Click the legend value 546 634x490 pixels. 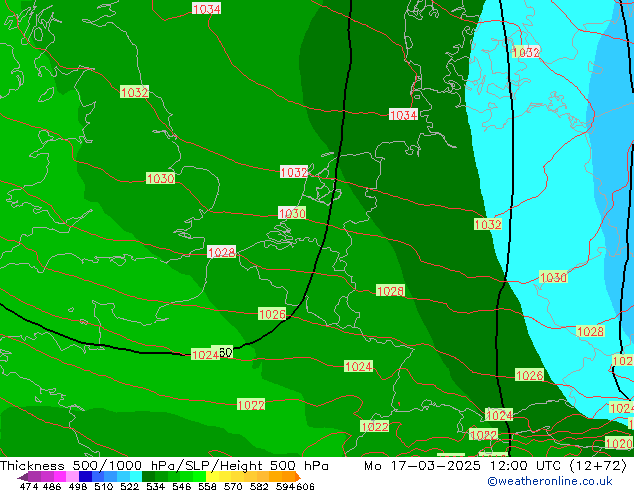182,486
